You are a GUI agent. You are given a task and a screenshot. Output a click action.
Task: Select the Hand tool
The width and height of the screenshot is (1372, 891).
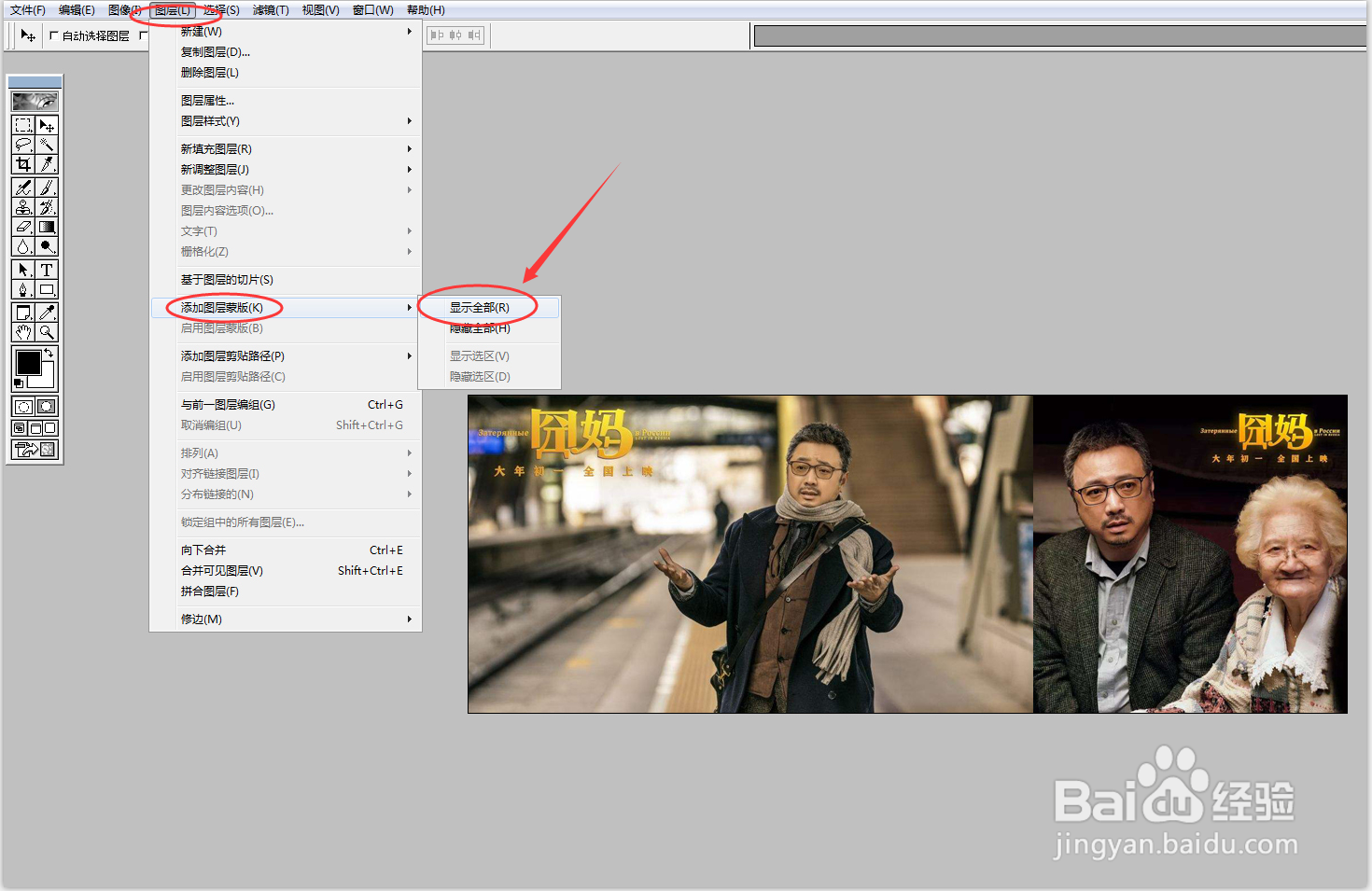pos(23,332)
